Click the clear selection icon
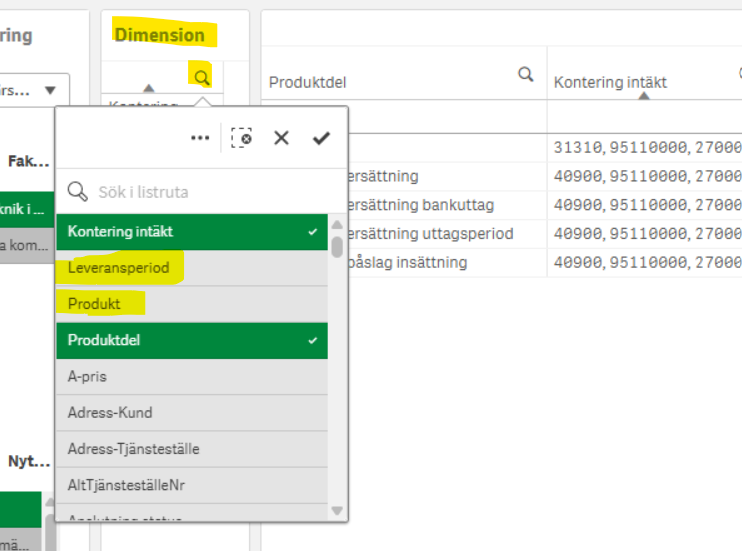Viewport: 742px width, 551px height. click(x=241, y=138)
